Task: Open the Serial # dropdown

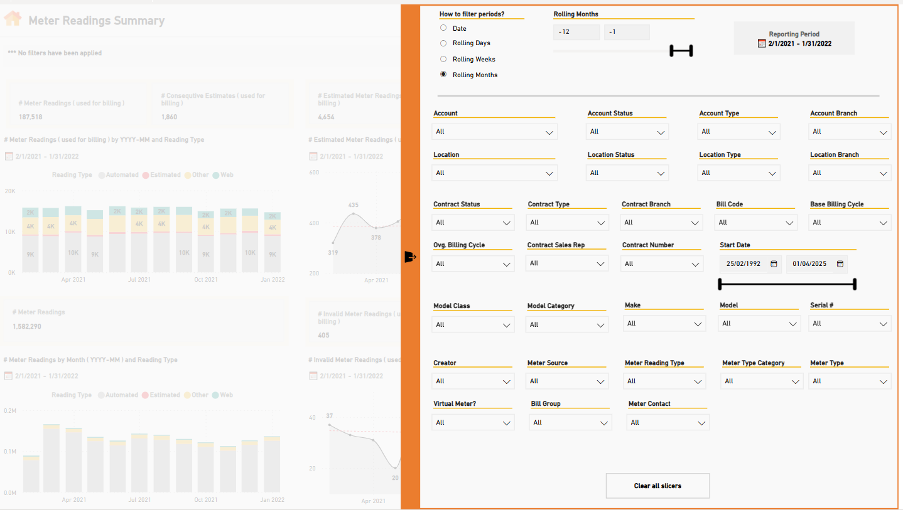Action: [x=850, y=324]
